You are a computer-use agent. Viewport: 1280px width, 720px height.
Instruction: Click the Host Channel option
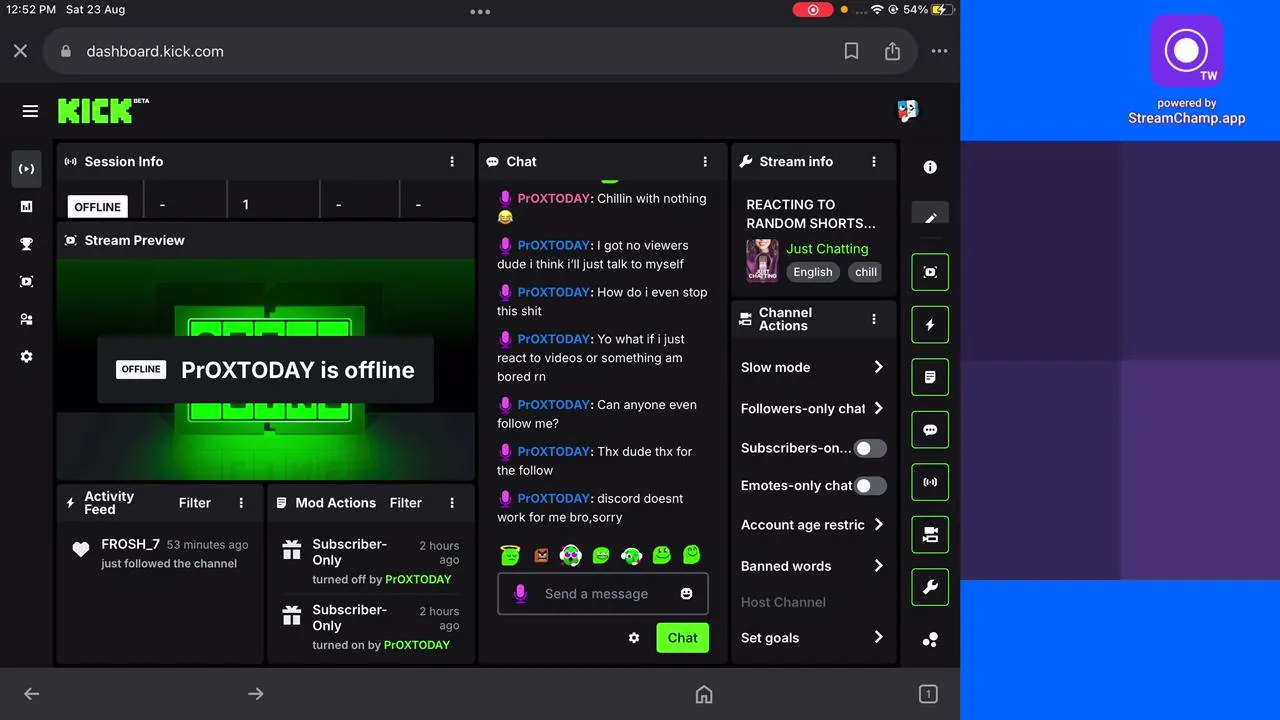pos(783,602)
